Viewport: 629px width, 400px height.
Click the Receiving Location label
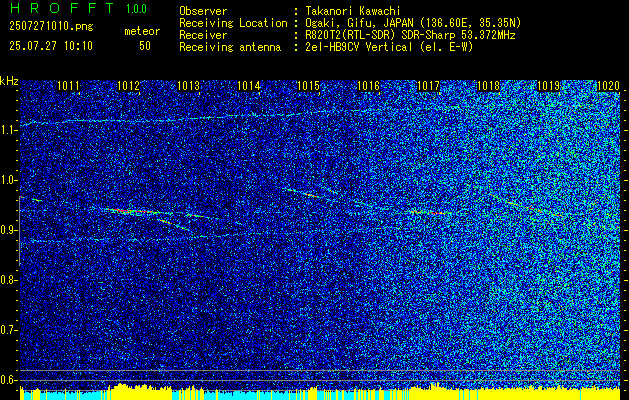(233, 23)
